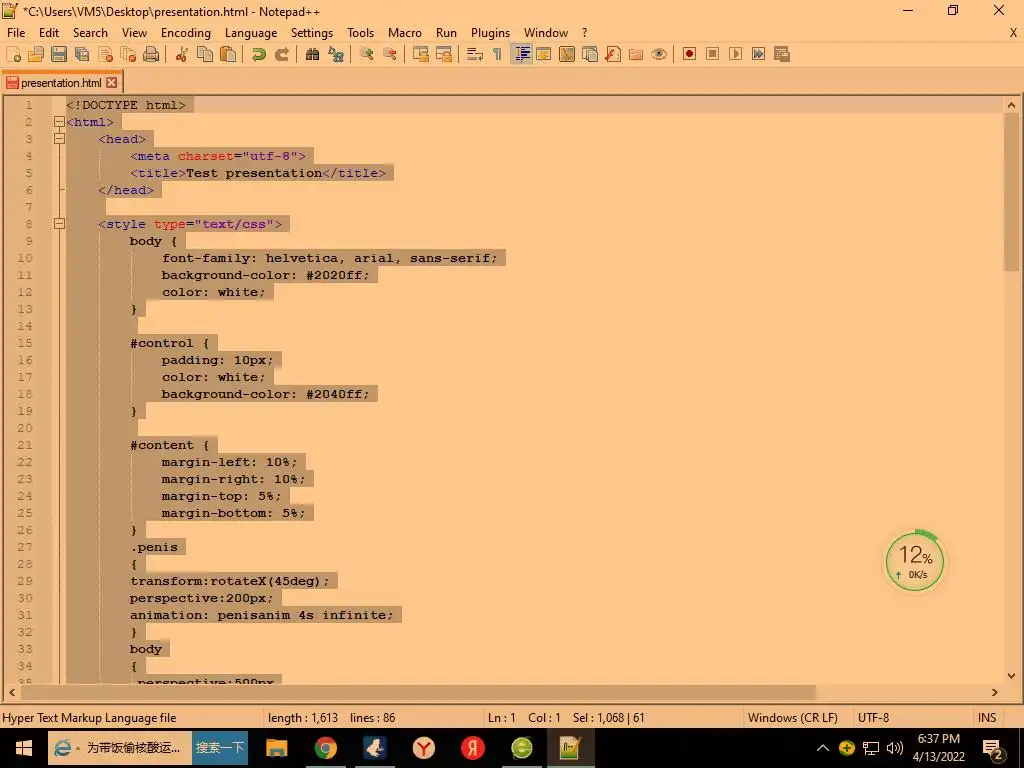The height and width of the screenshot is (768, 1024).
Task: Open the Window menu
Action: click(x=545, y=33)
